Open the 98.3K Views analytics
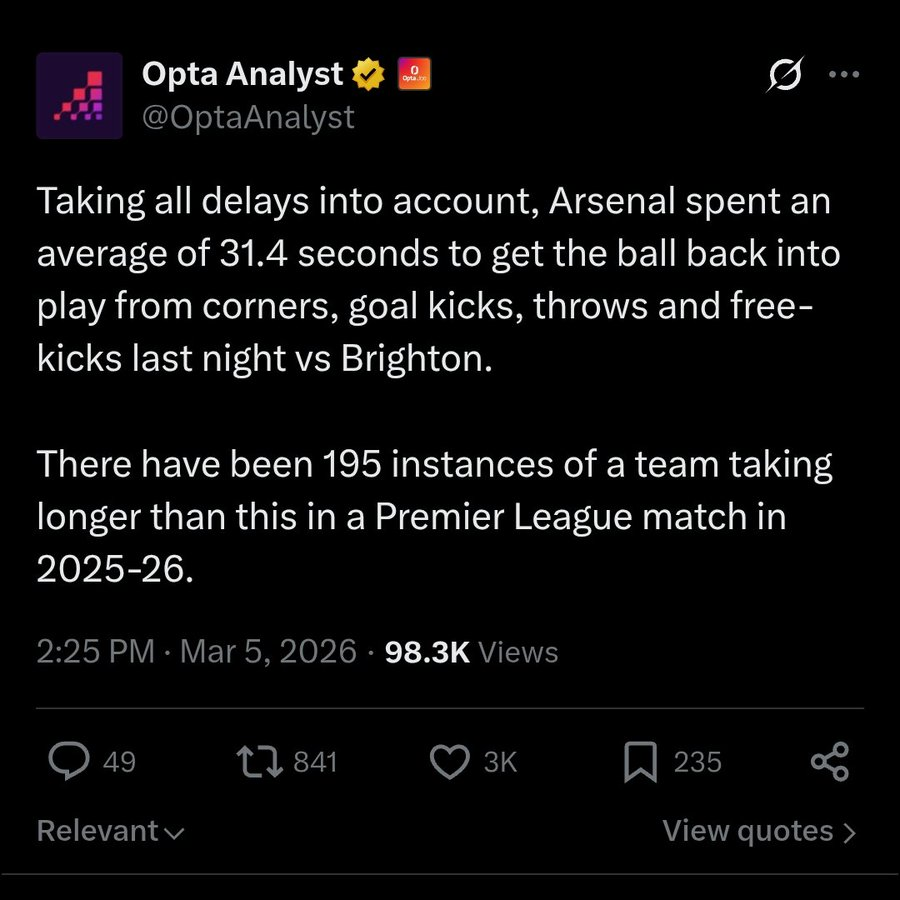Image resolution: width=900 pixels, height=900 pixels. [x=471, y=651]
